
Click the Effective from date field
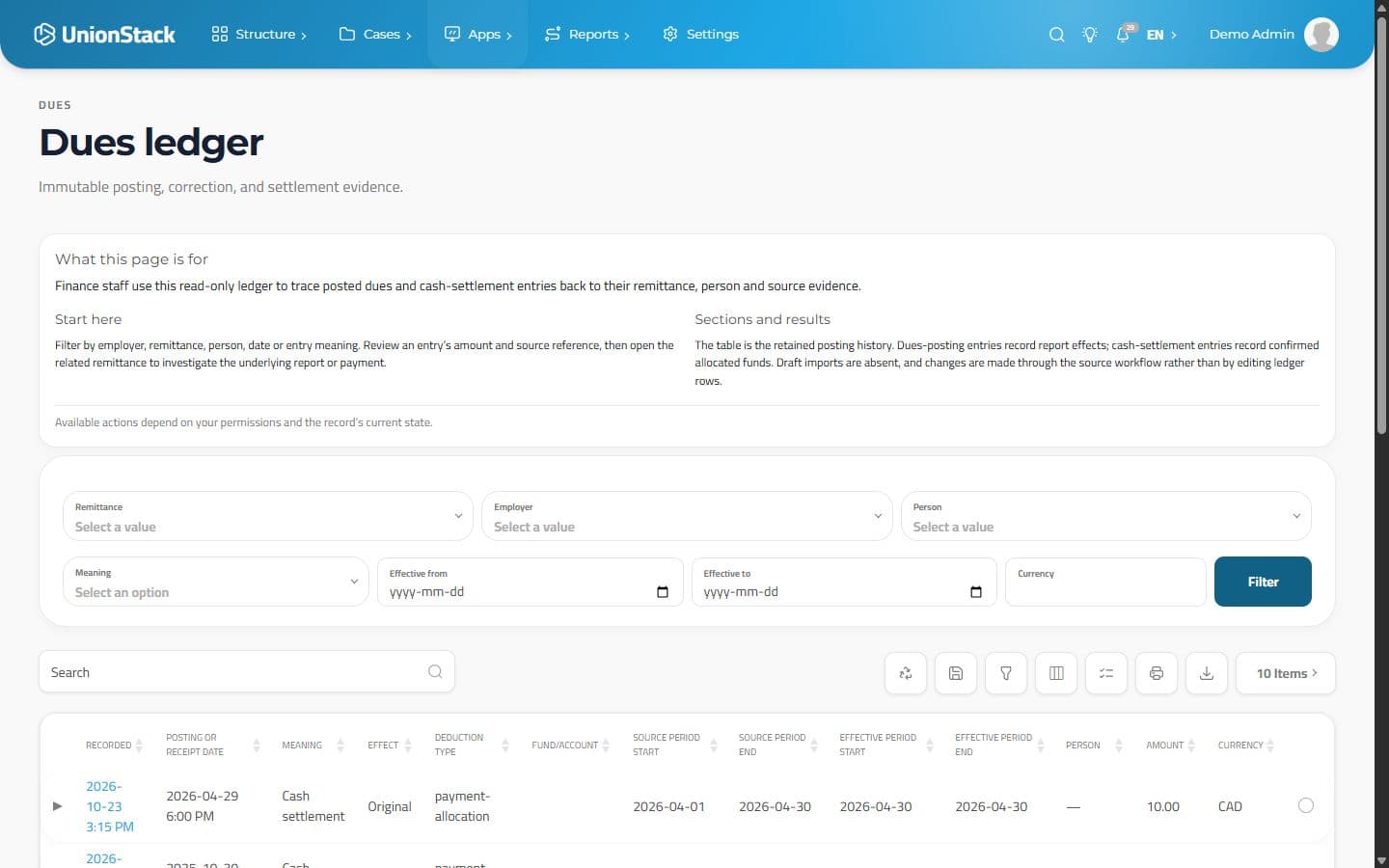530,582
